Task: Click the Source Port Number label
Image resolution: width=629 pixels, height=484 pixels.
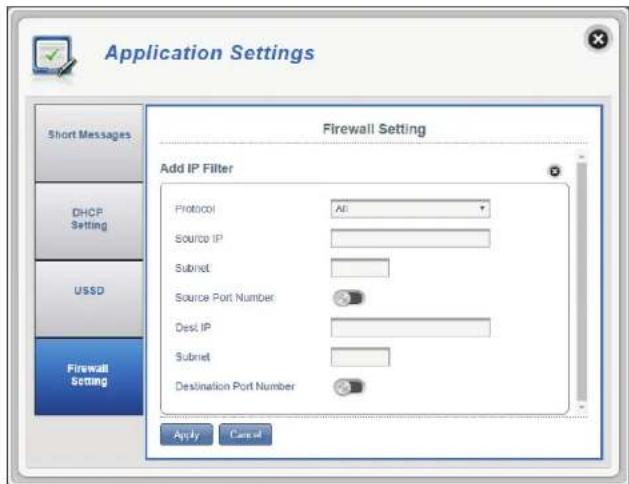Action: [x=225, y=298]
